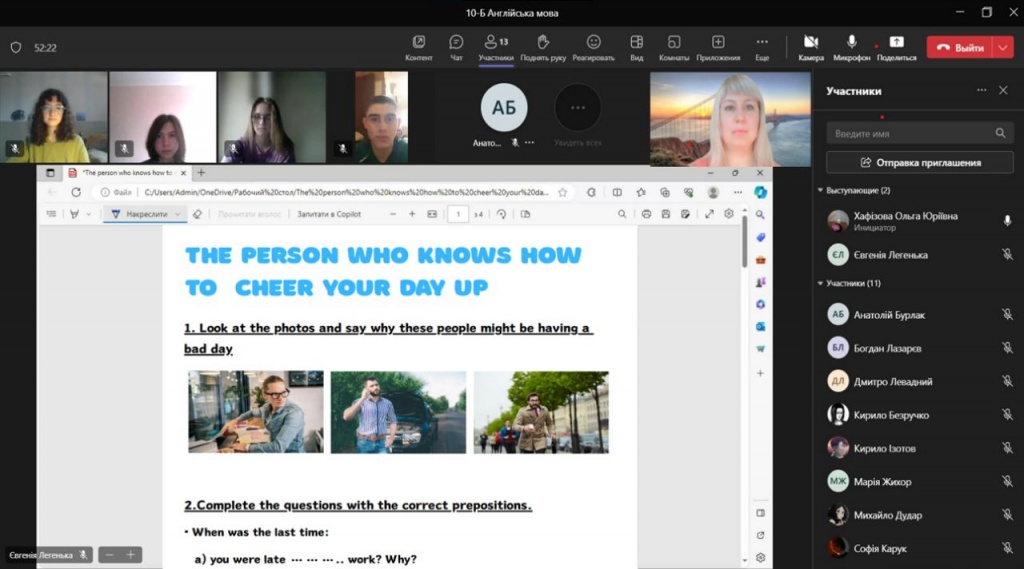
Task: Change meeting layout via Вид icon
Action: point(636,42)
